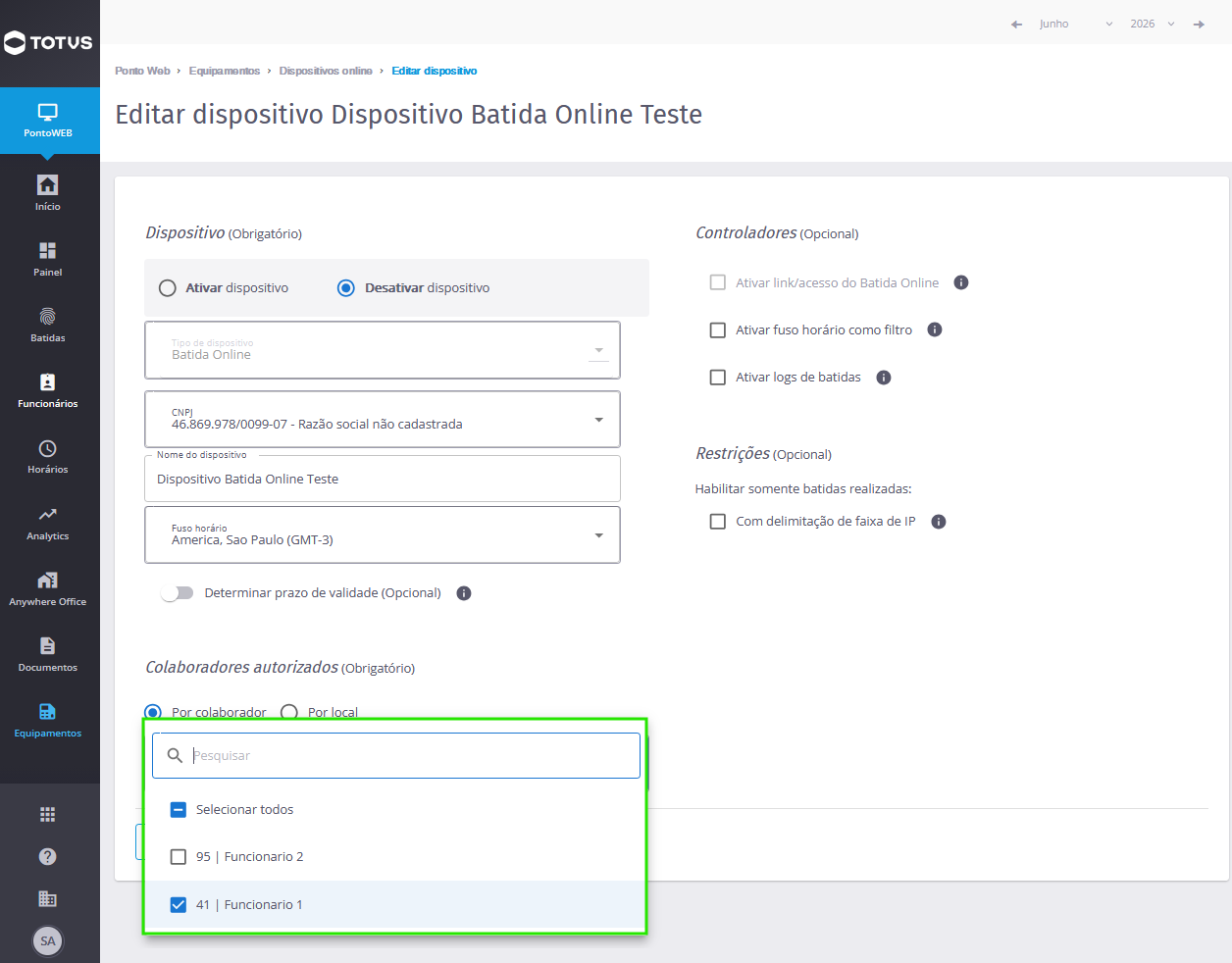Click Equipamentos breadcrumb link

point(225,71)
